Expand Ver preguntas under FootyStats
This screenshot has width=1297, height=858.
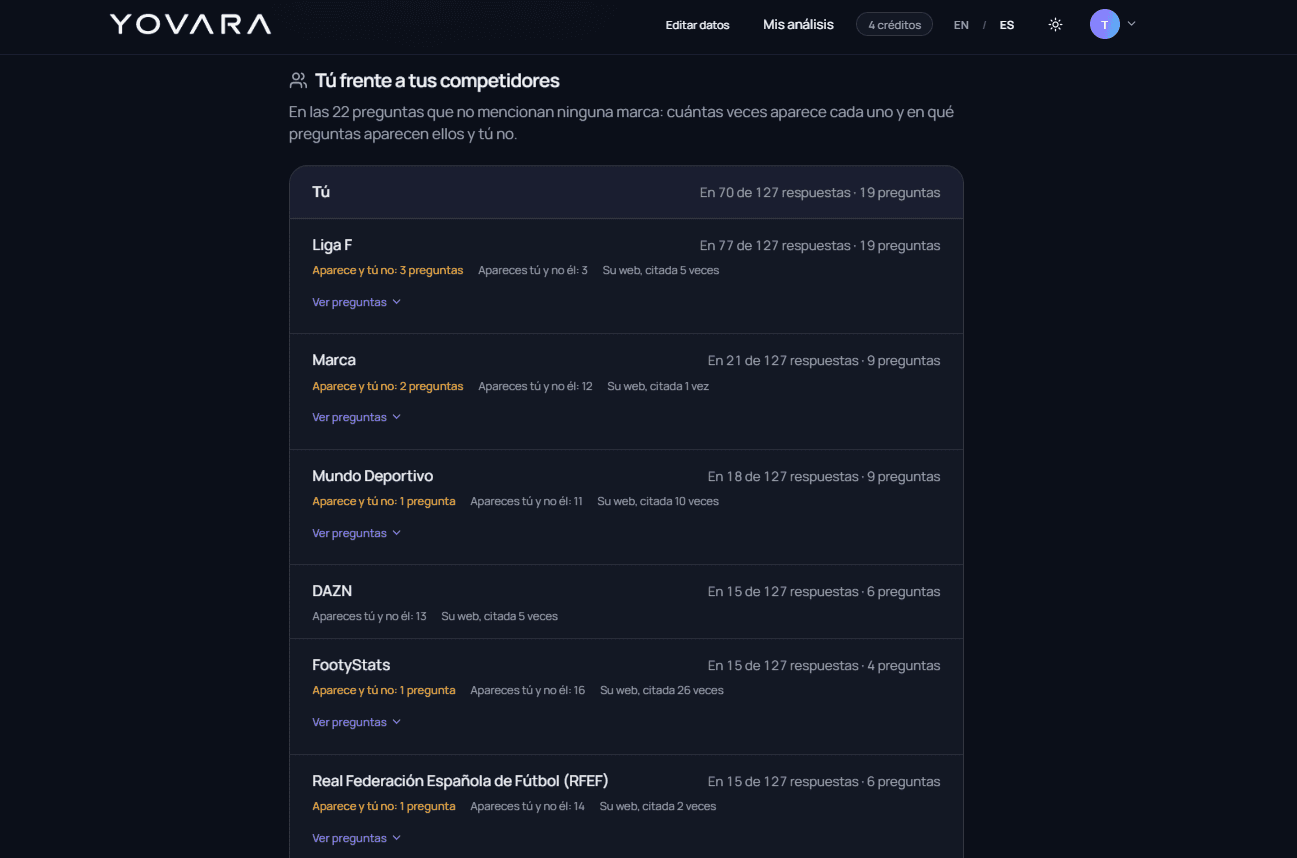point(356,722)
